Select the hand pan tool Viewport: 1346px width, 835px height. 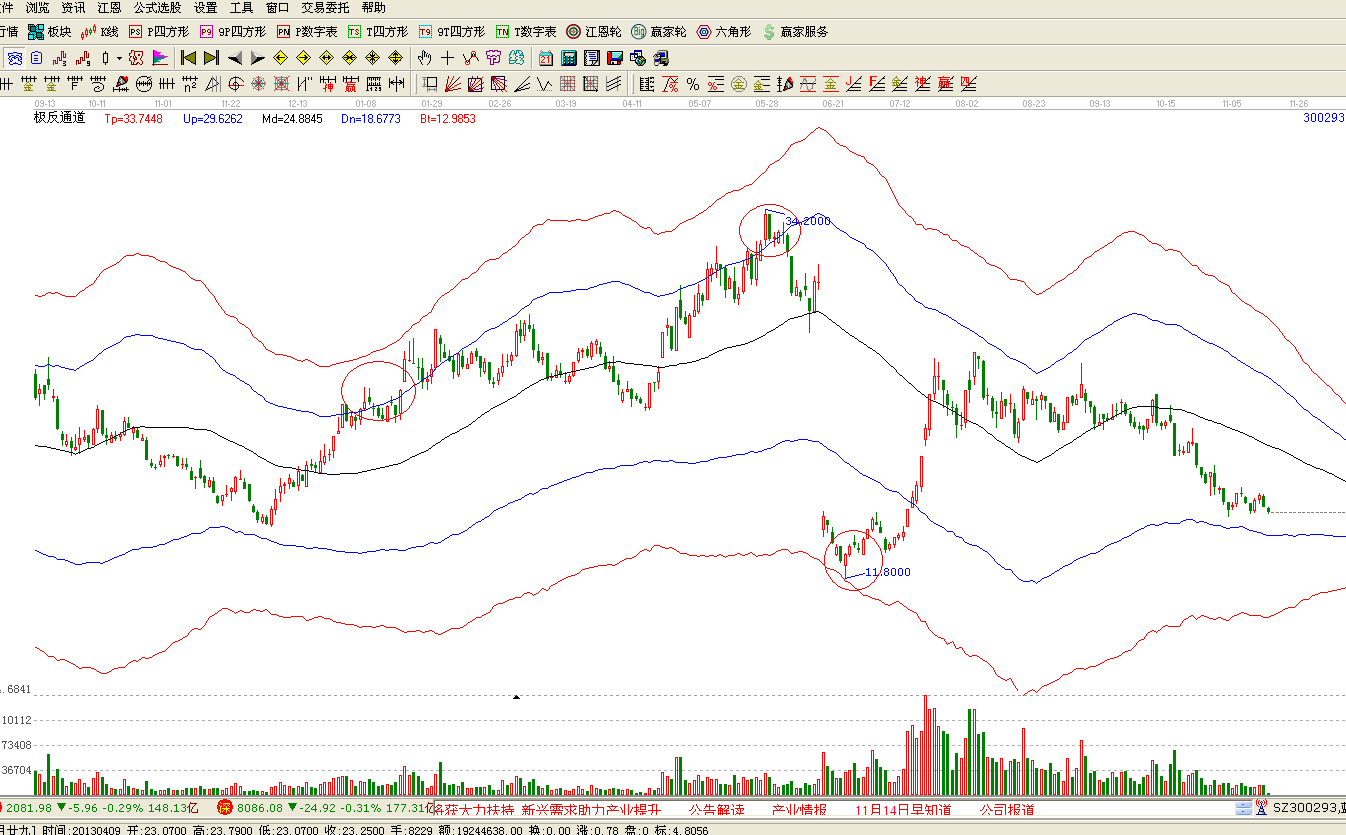pos(424,58)
